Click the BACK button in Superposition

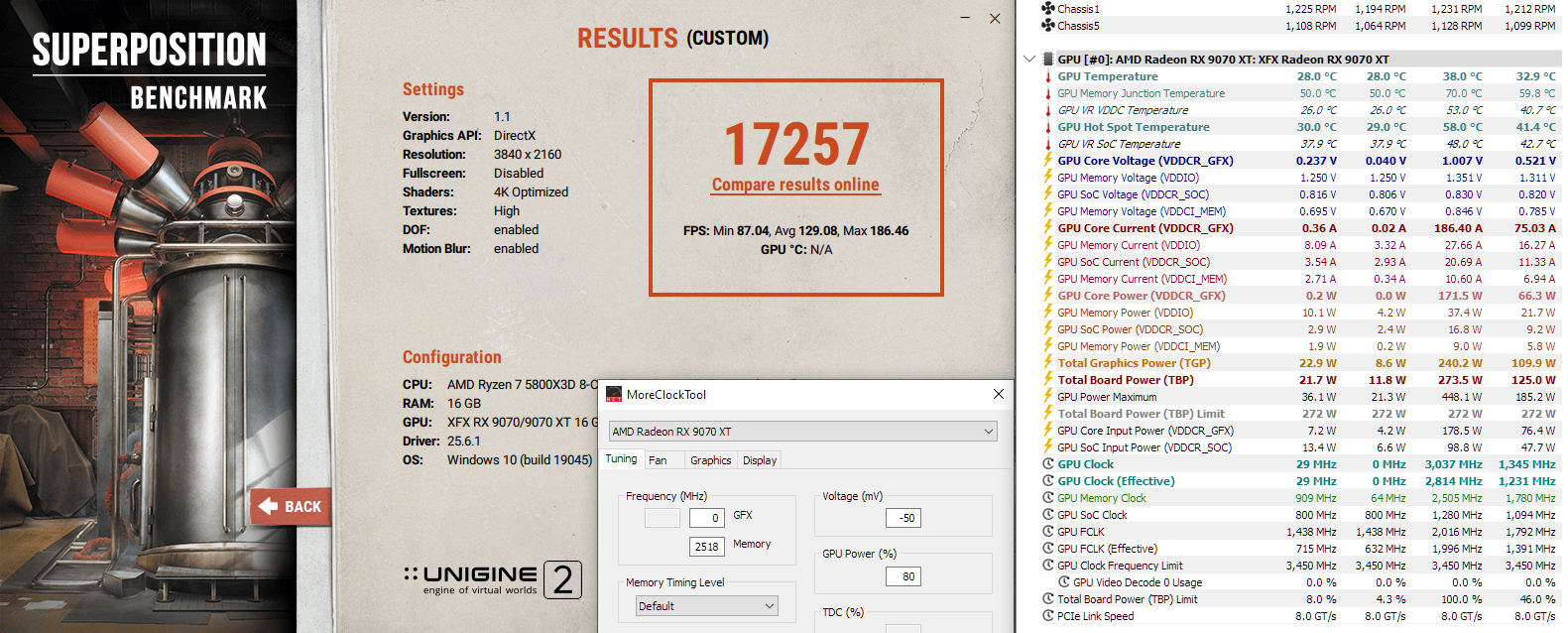pyautogui.click(x=289, y=506)
